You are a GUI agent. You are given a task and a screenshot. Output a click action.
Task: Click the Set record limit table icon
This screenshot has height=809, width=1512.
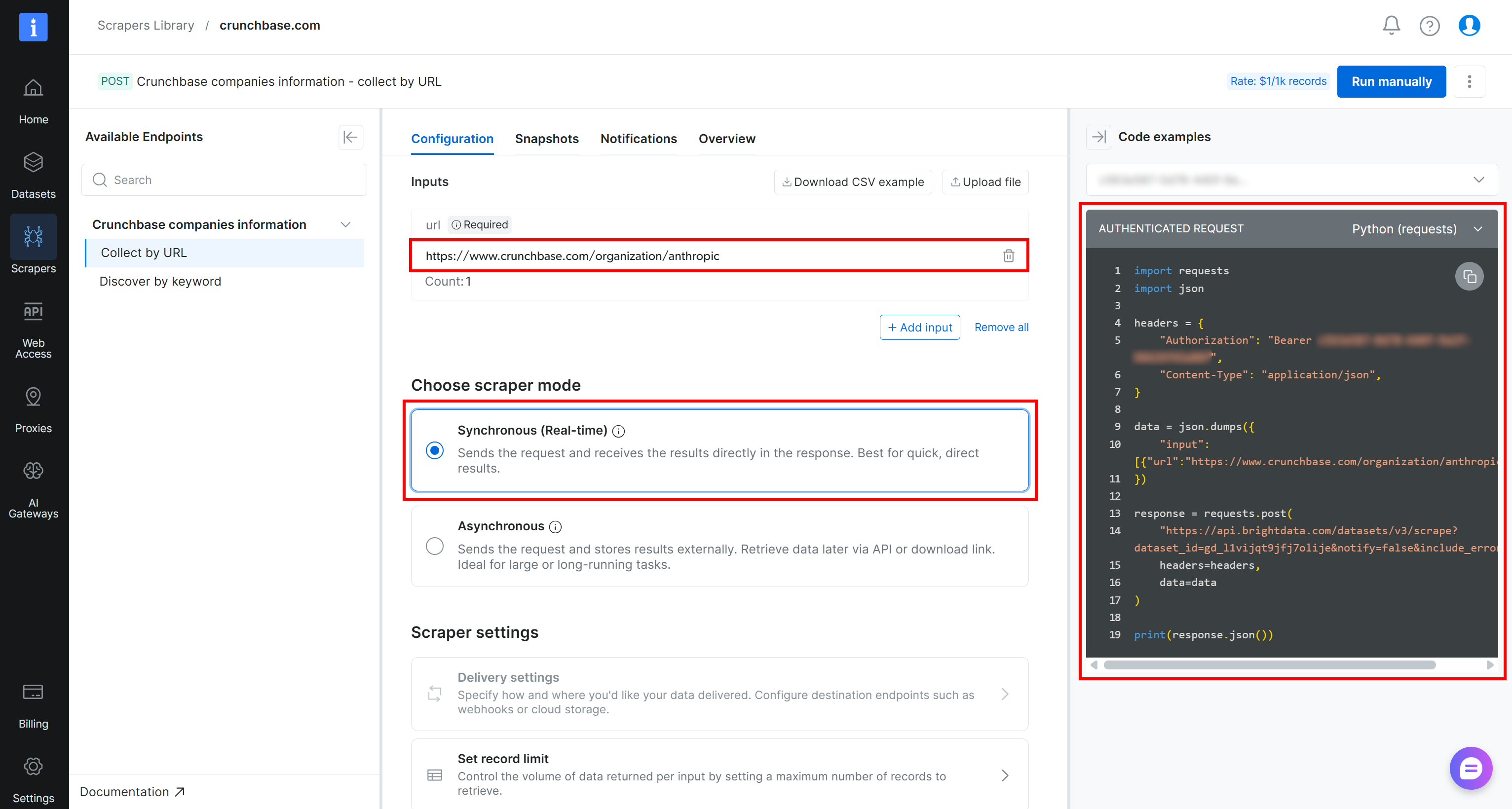click(x=434, y=775)
